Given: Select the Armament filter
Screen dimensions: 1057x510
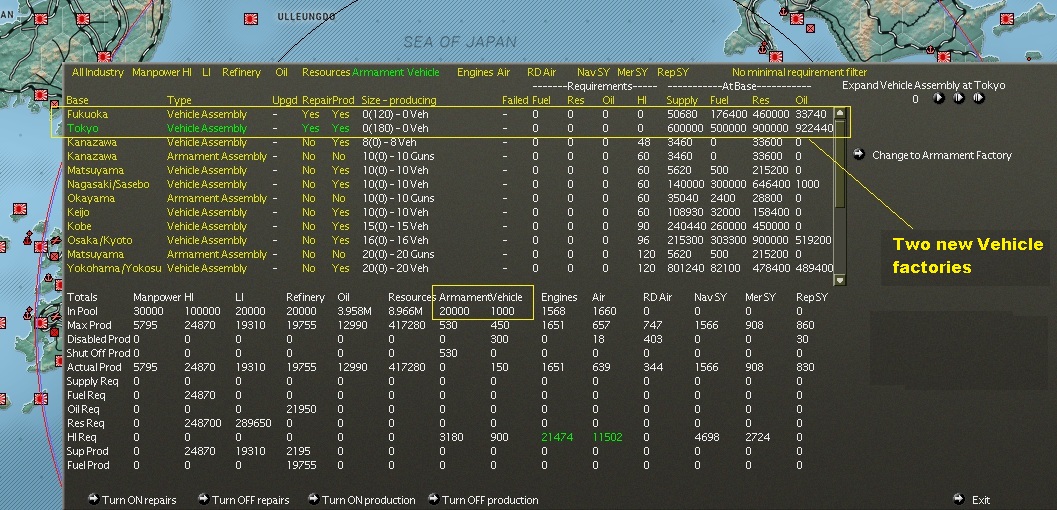Looking at the screenshot, I should click(378, 72).
